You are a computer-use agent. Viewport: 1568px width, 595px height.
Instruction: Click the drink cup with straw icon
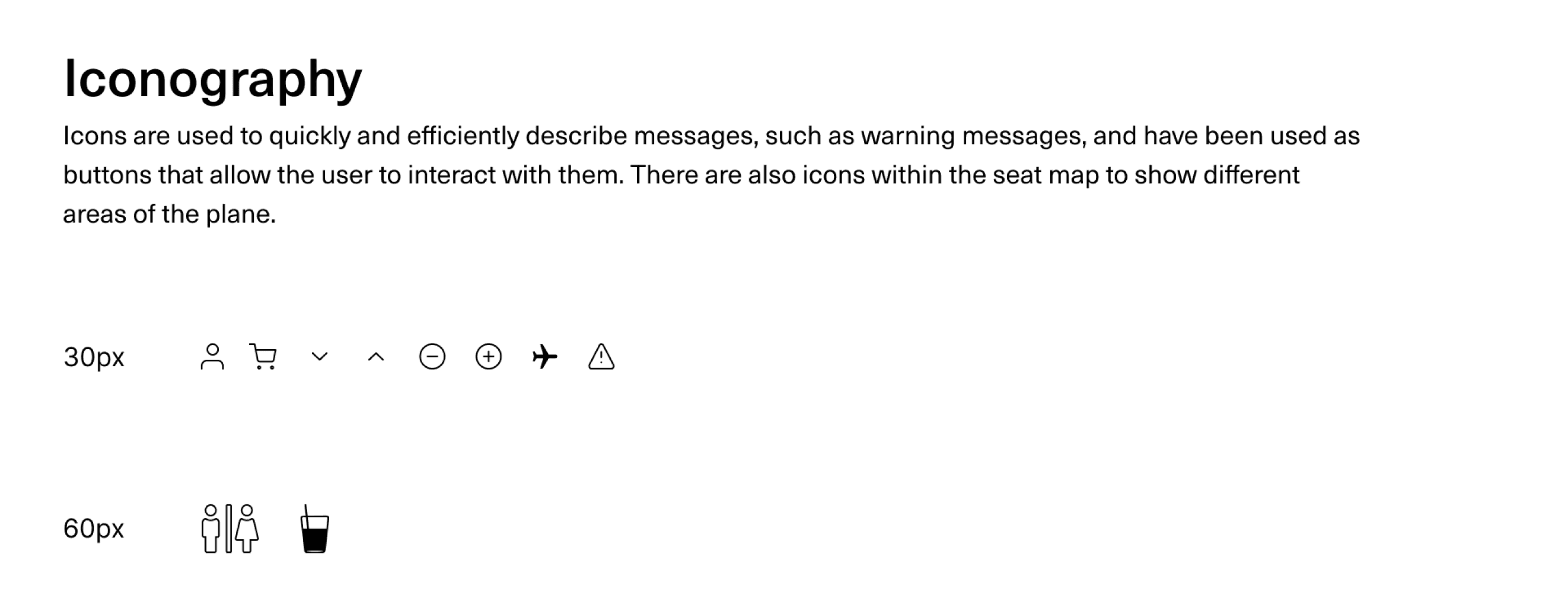pyautogui.click(x=315, y=529)
